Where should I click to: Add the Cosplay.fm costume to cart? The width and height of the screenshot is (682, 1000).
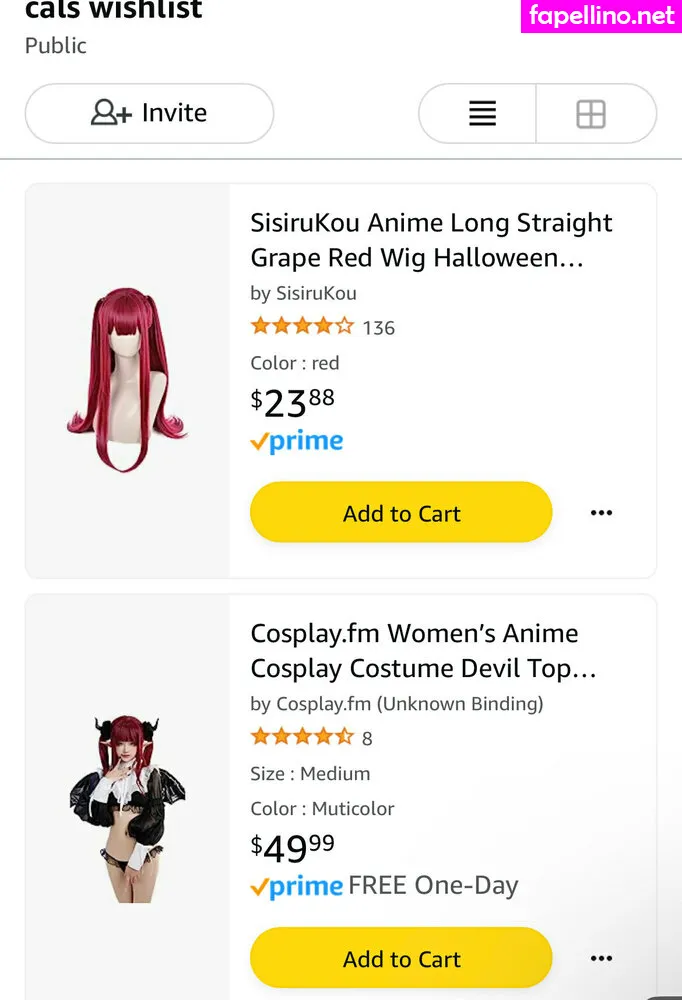pos(401,959)
